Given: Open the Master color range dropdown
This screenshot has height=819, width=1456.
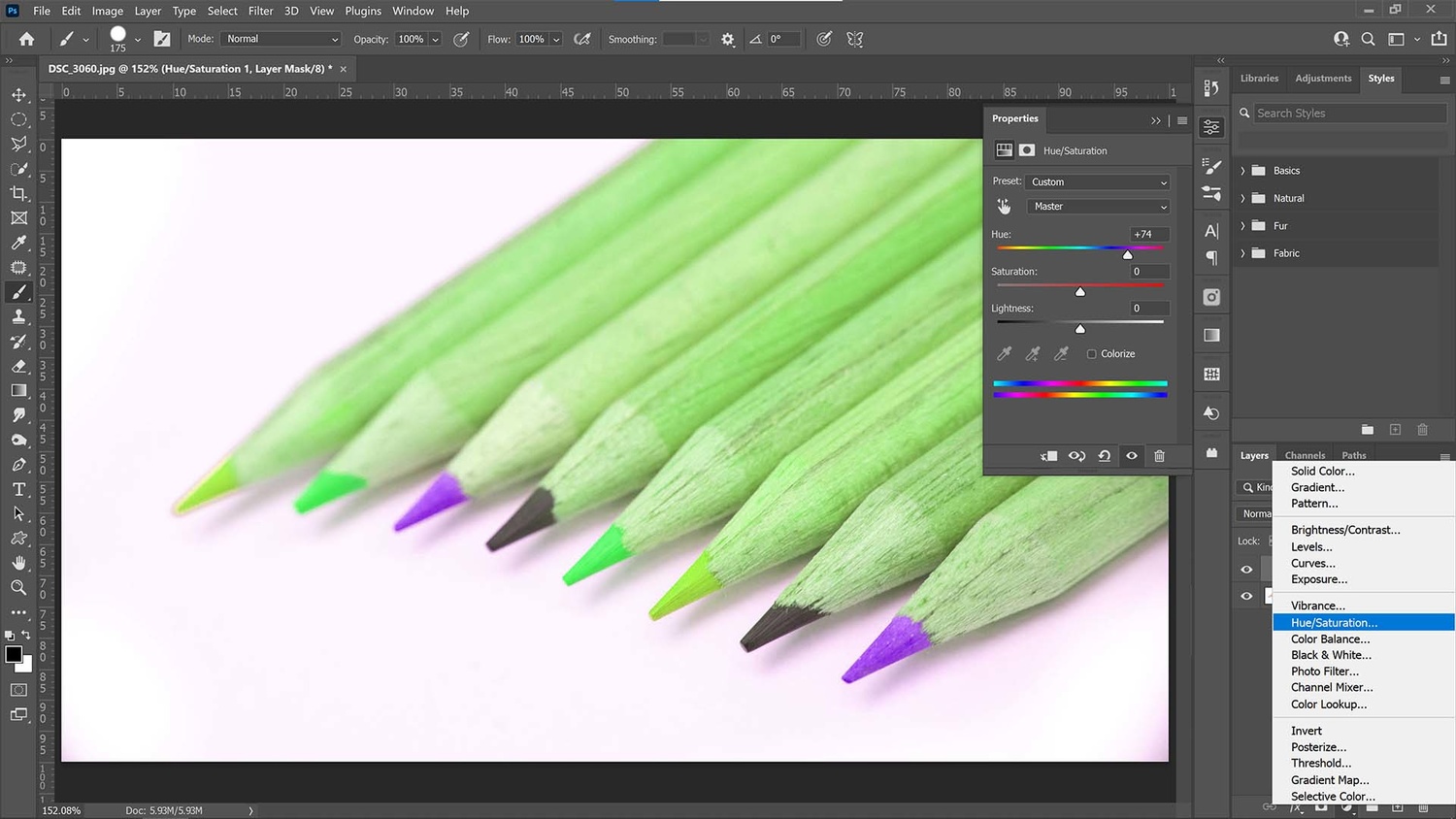Looking at the screenshot, I should (x=1099, y=207).
